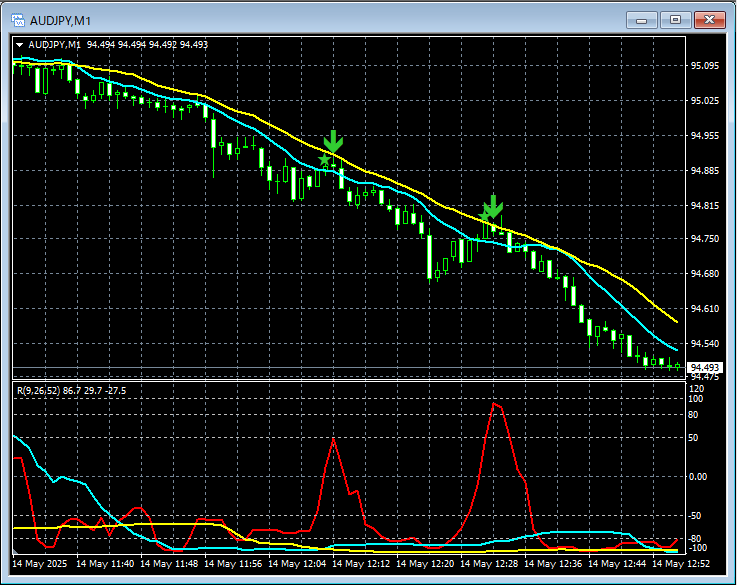Click the 94.610 price scale label
This screenshot has height=585, width=738.
[705, 308]
